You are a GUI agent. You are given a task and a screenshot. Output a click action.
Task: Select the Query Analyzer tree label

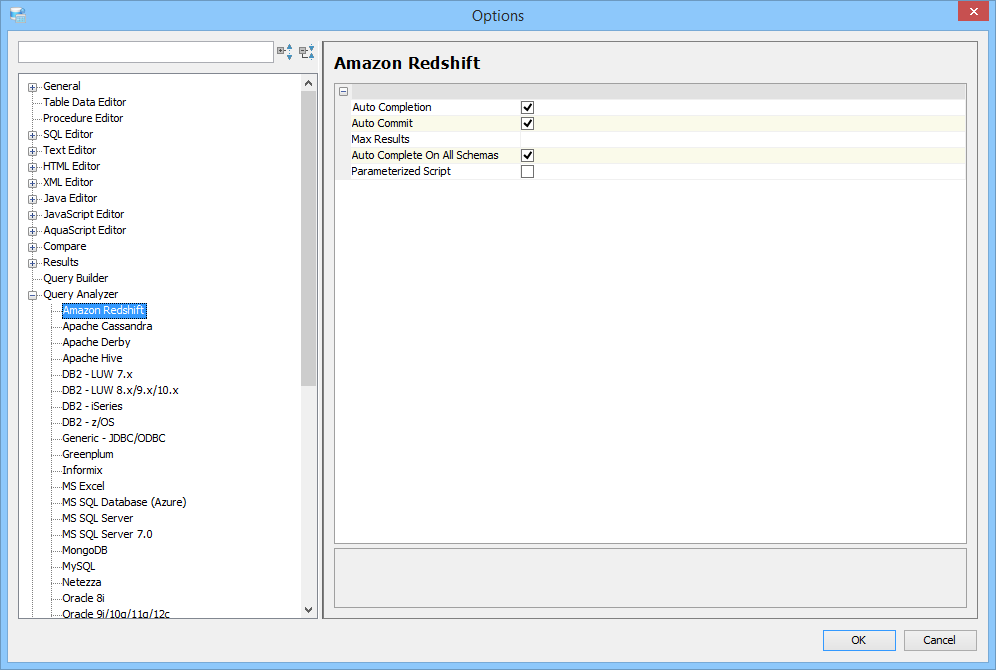tap(81, 295)
